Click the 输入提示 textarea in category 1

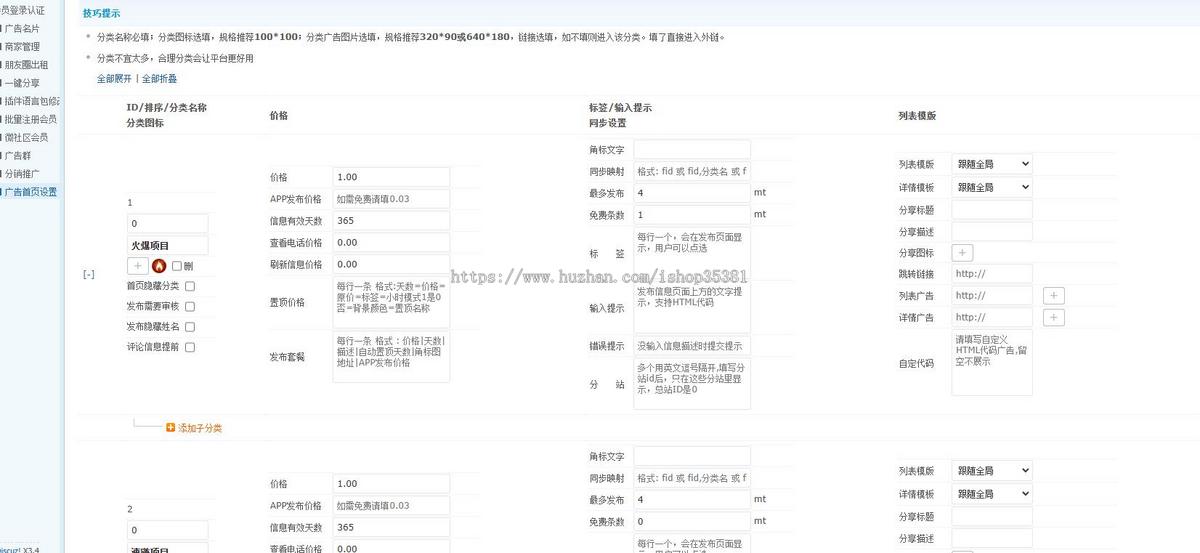pyautogui.click(x=692, y=308)
